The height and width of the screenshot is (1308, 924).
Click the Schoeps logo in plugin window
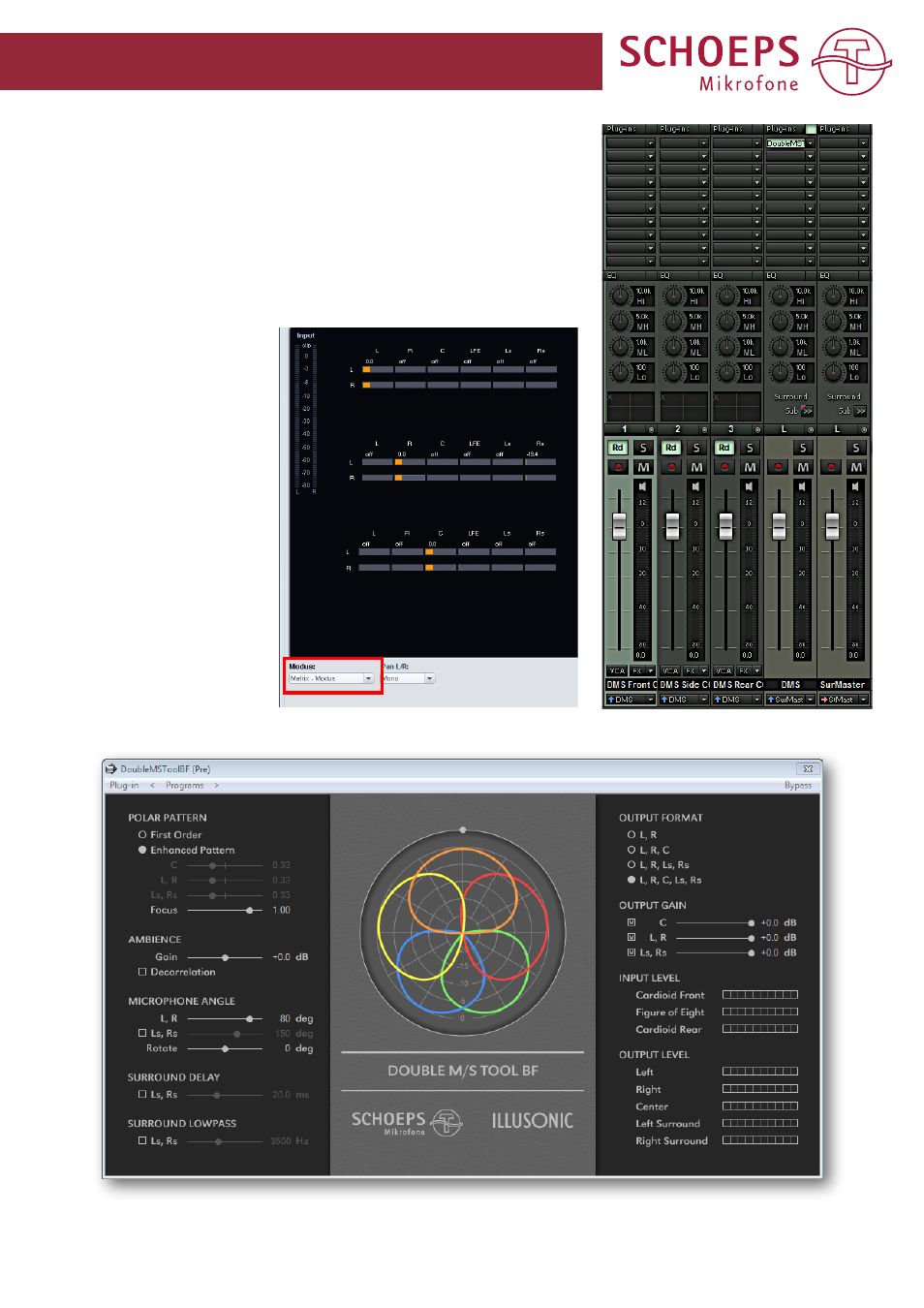coord(407,1122)
